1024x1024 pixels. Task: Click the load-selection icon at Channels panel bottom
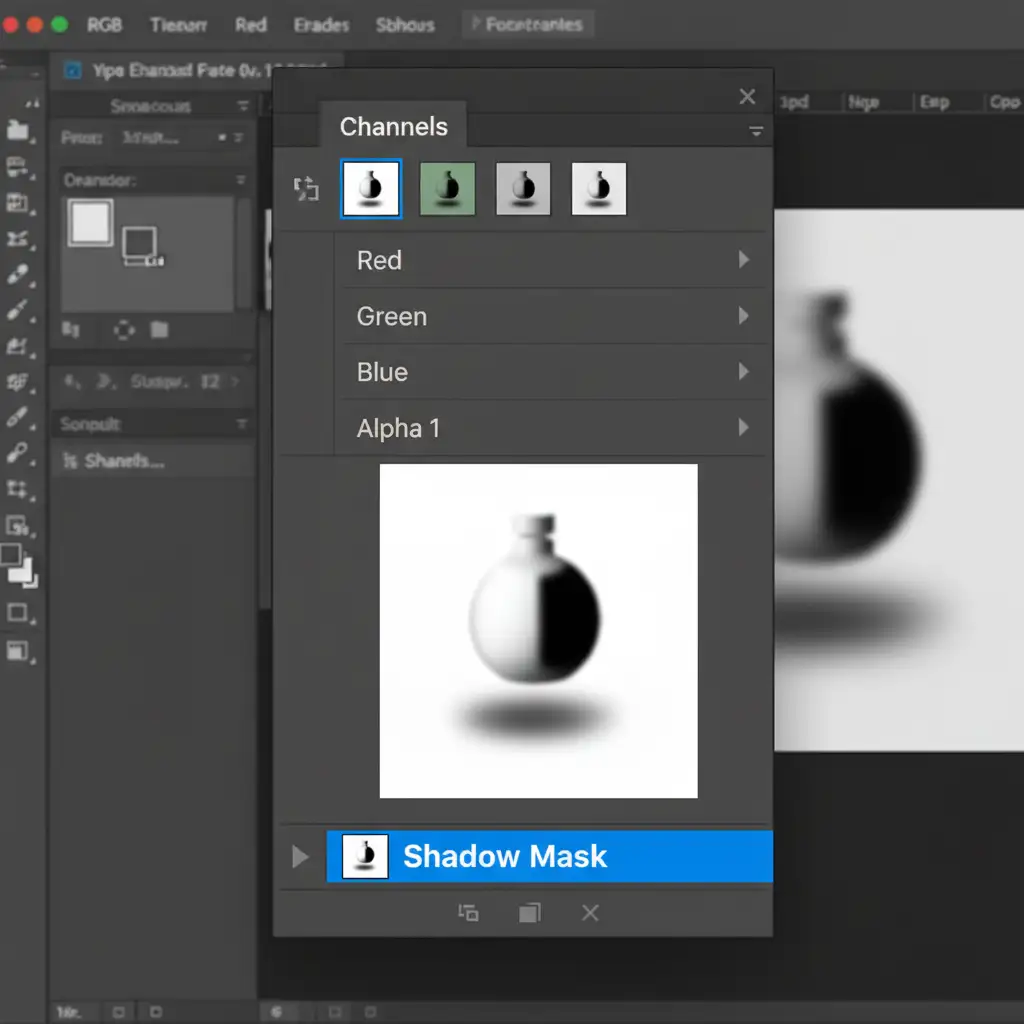[468, 912]
